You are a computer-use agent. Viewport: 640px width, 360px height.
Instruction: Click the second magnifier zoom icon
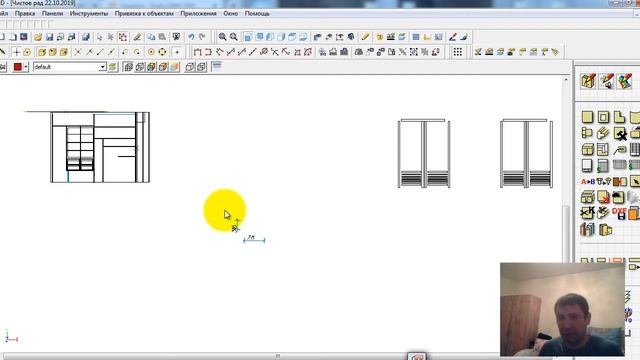click(x=233, y=37)
